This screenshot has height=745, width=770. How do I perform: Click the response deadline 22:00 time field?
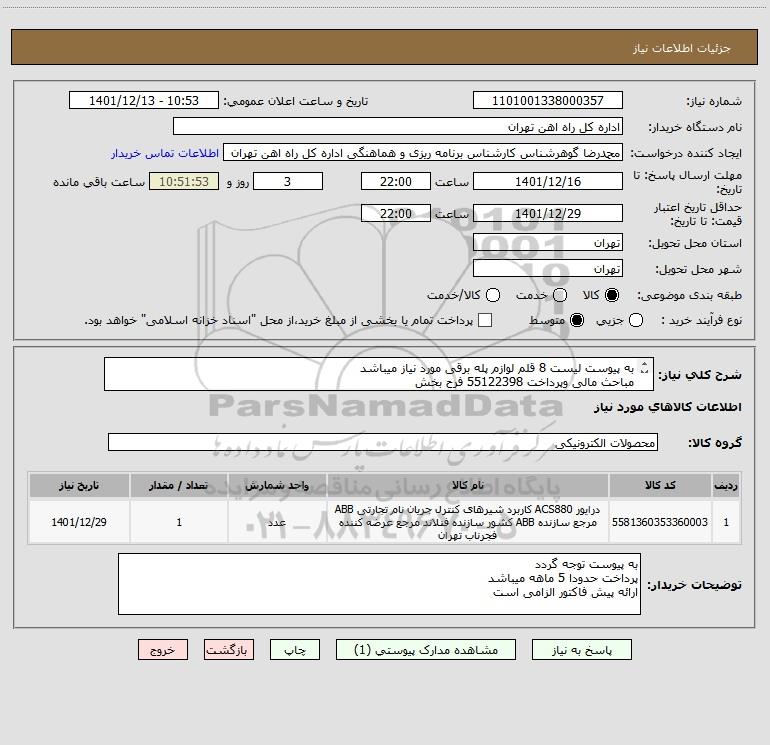click(x=395, y=182)
